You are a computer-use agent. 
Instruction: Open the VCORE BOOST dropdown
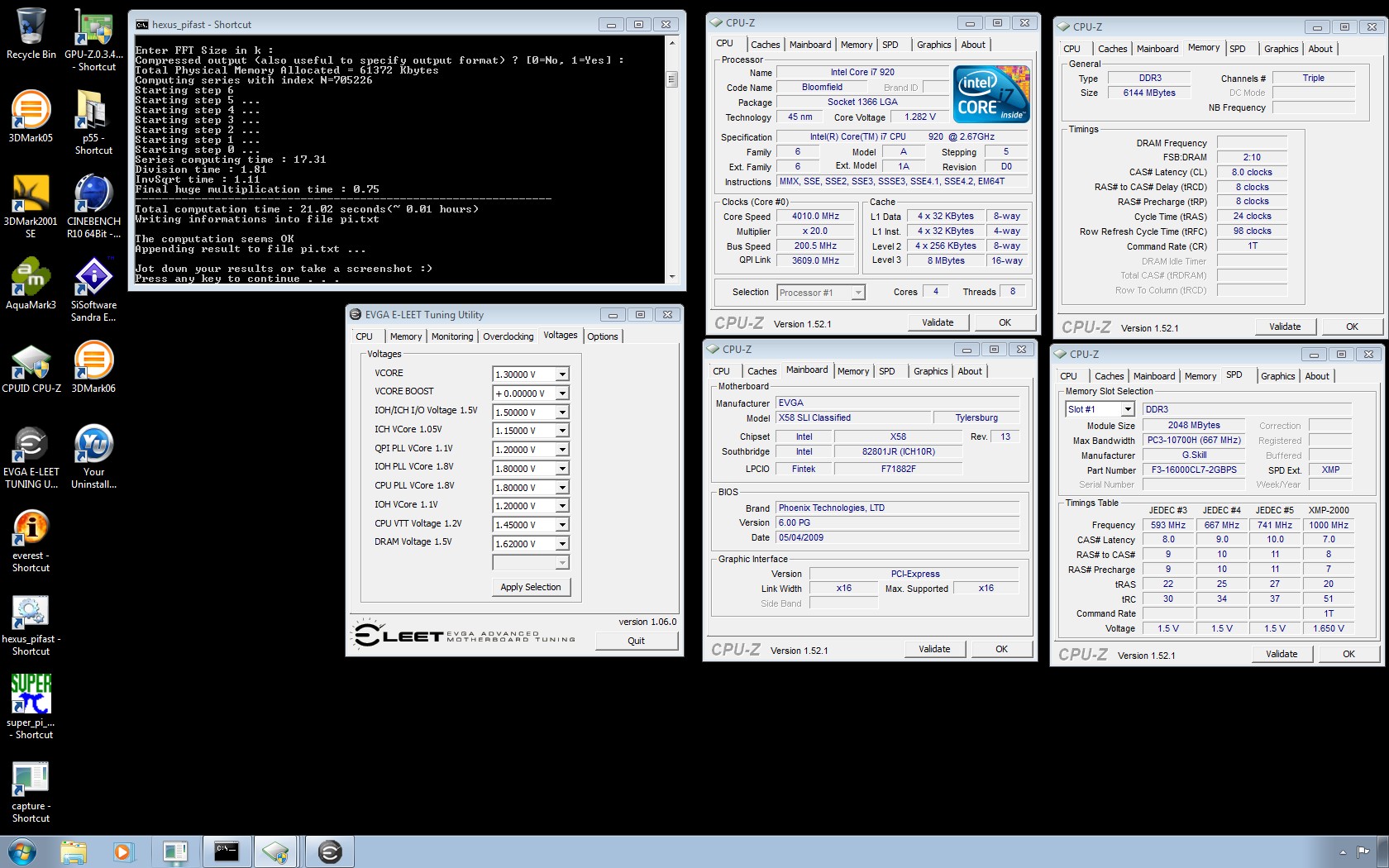tap(562, 393)
